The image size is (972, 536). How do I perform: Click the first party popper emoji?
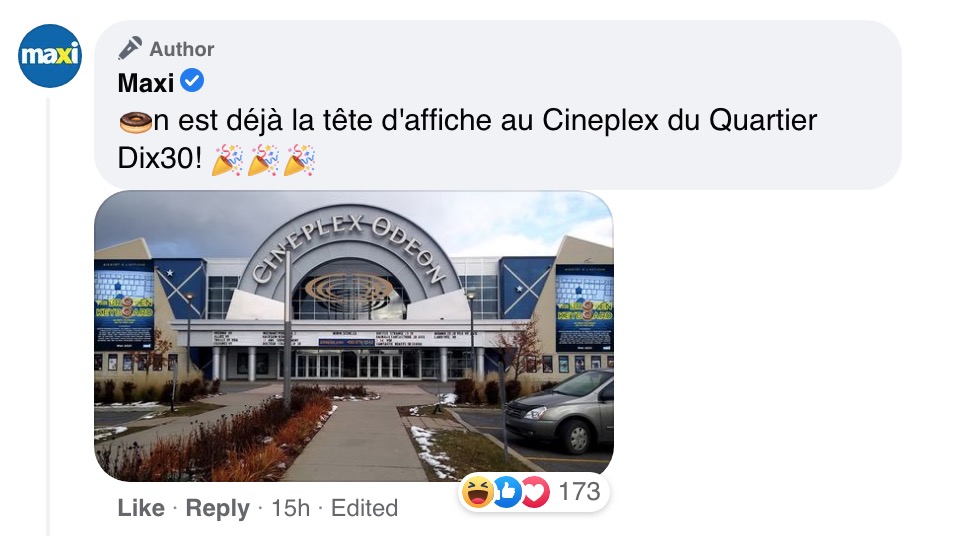click(x=227, y=160)
